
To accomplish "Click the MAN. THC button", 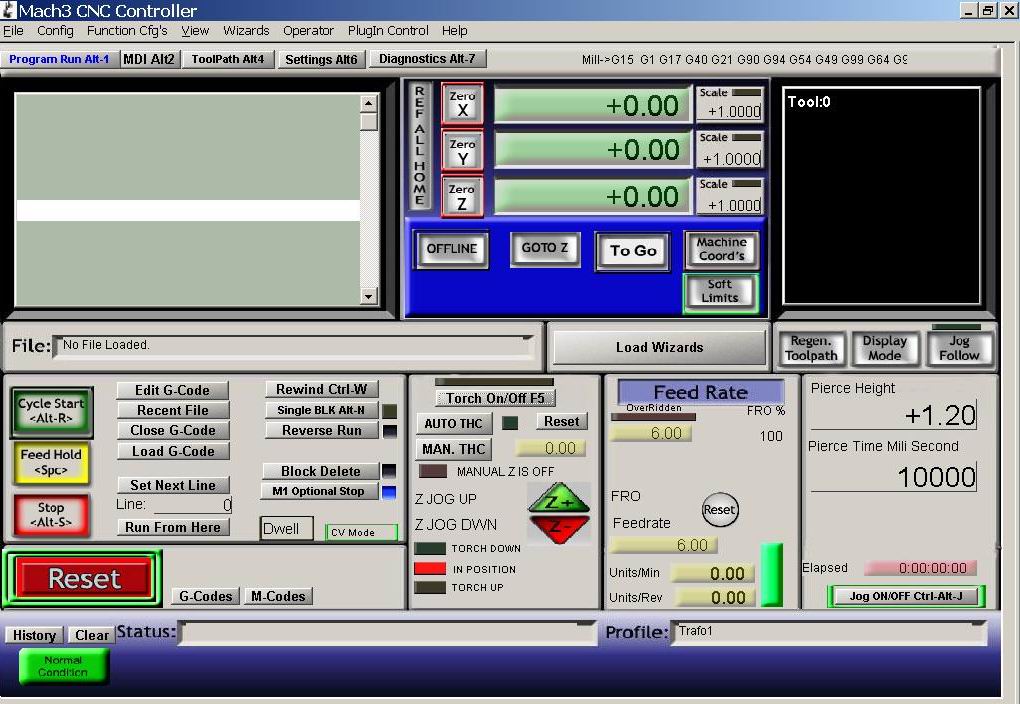I will (453, 449).
